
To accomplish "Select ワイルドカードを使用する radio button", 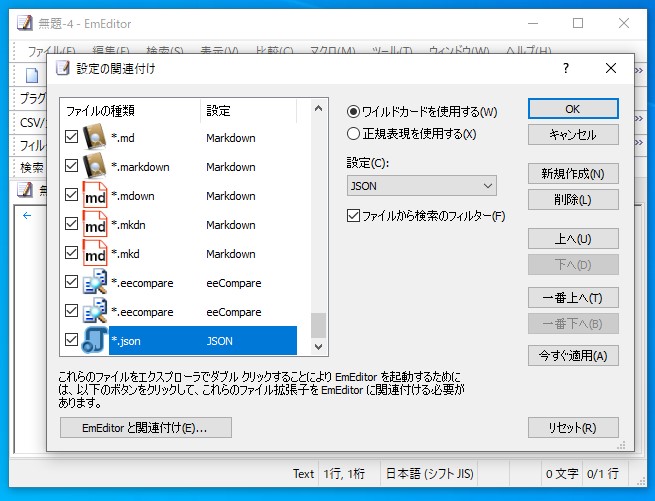I will [353, 112].
